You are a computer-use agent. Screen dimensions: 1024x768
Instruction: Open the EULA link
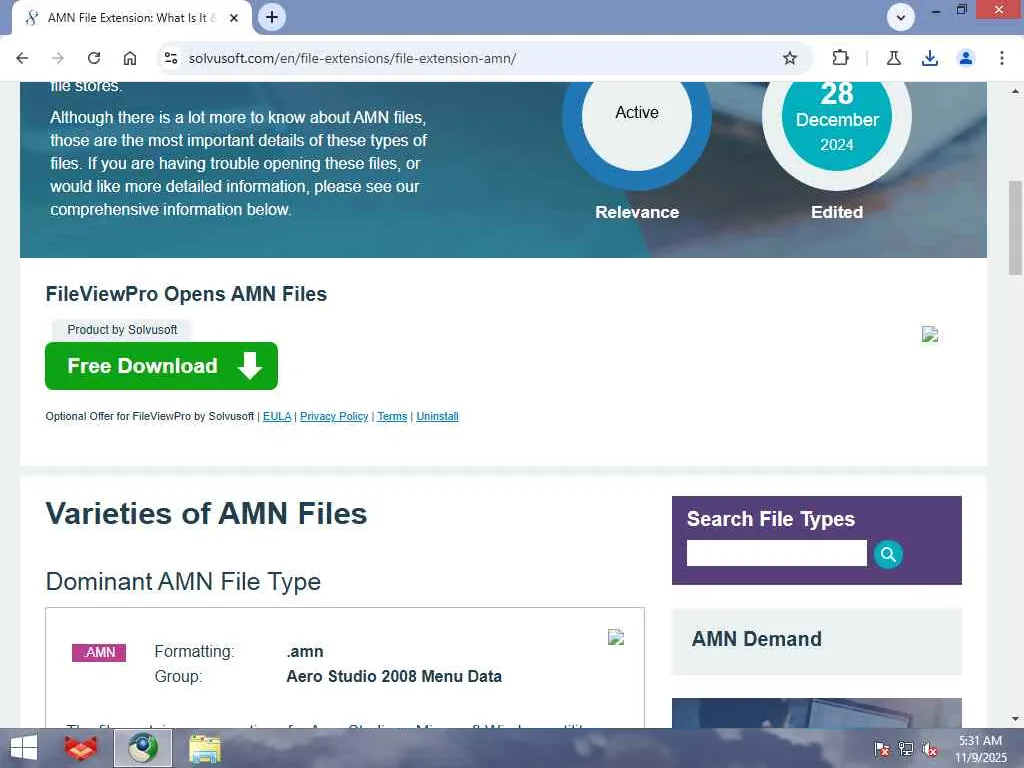277,416
